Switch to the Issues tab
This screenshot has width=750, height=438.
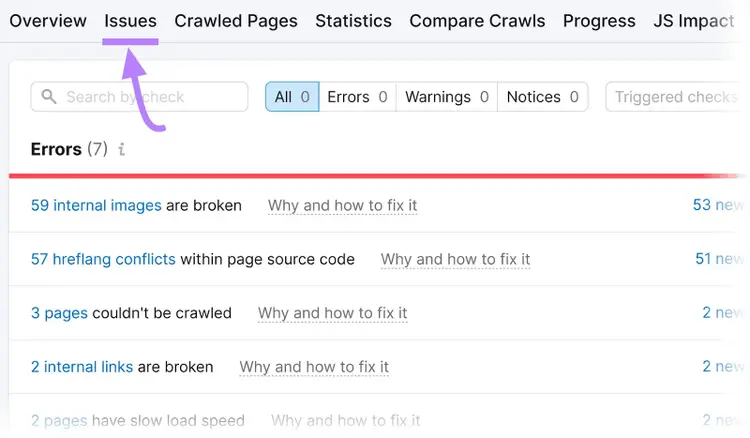coord(130,21)
